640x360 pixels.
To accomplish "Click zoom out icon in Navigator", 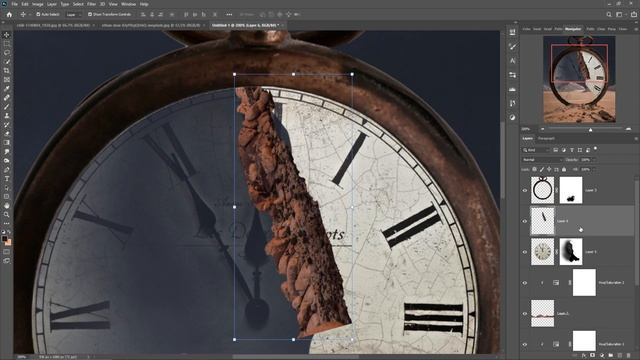I will (x=542, y=129).
